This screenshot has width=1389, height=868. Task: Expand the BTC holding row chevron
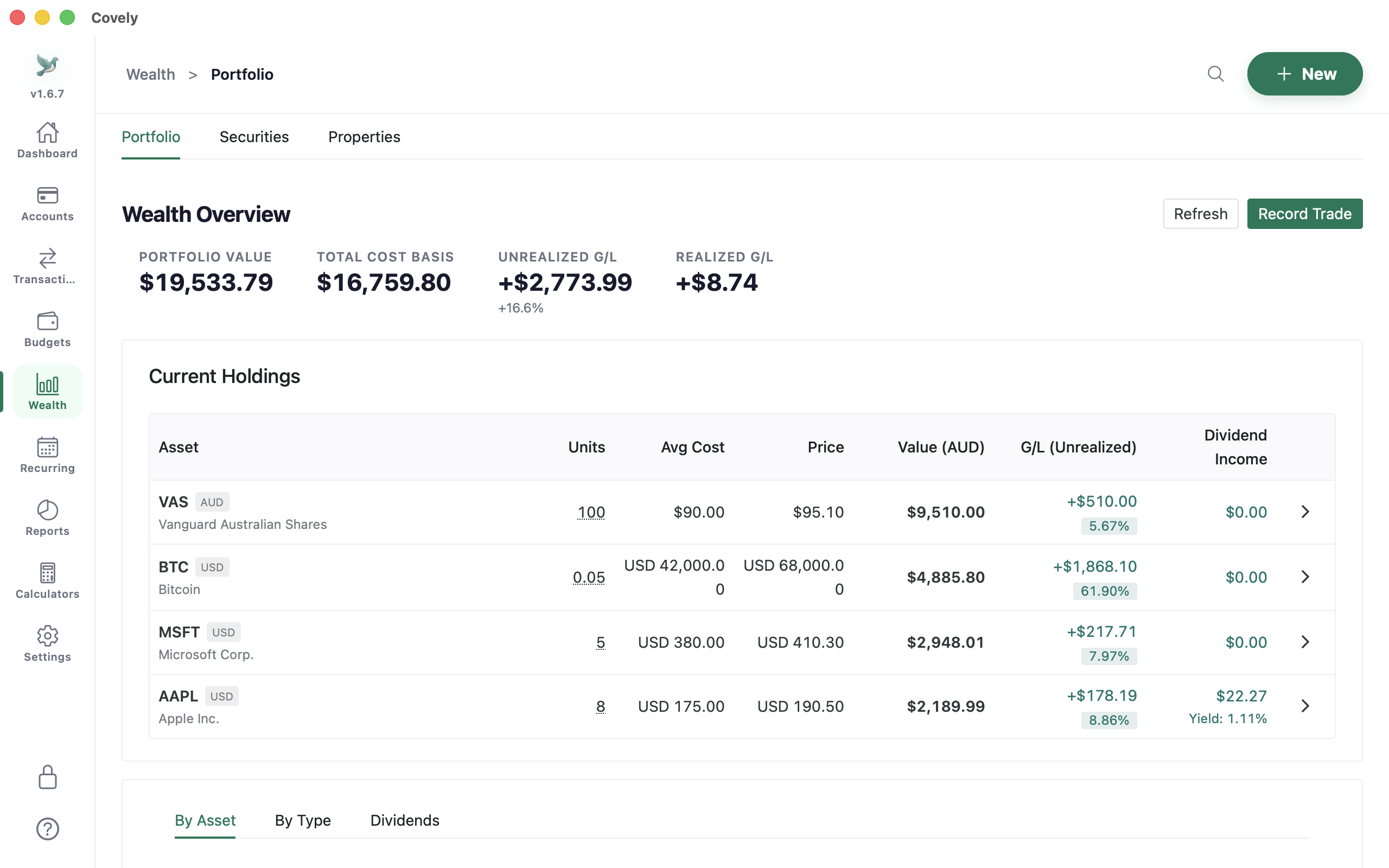[x=1304, y=577]
